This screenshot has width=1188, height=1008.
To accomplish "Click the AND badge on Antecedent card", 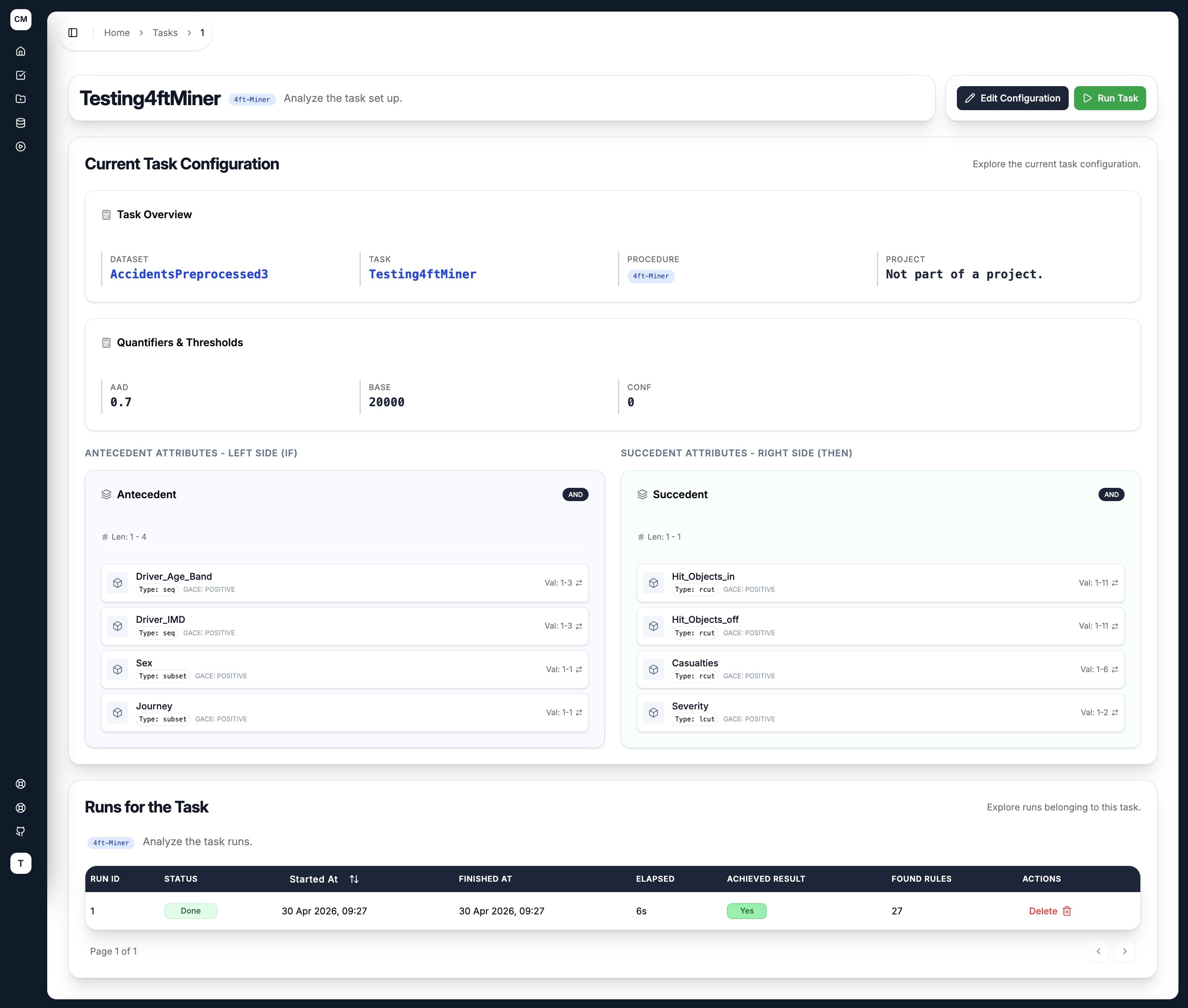I will point(575,494).
